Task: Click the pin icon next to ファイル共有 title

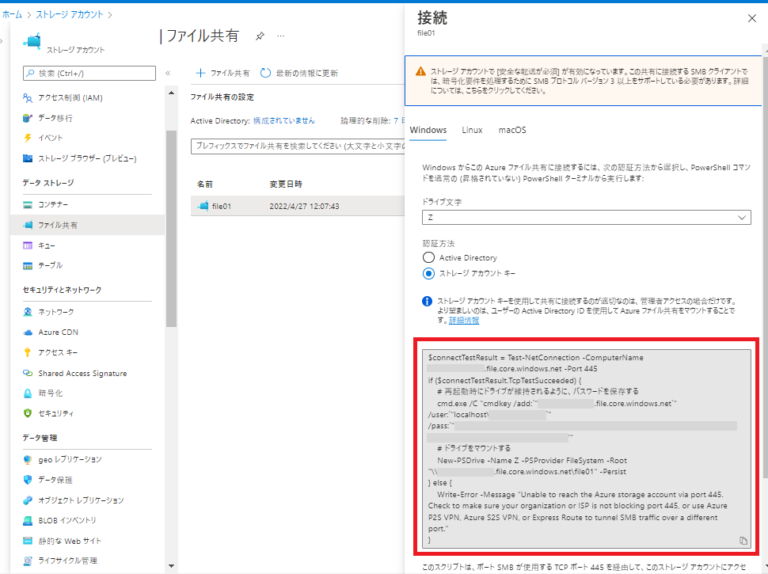Action: pos(260,36)
